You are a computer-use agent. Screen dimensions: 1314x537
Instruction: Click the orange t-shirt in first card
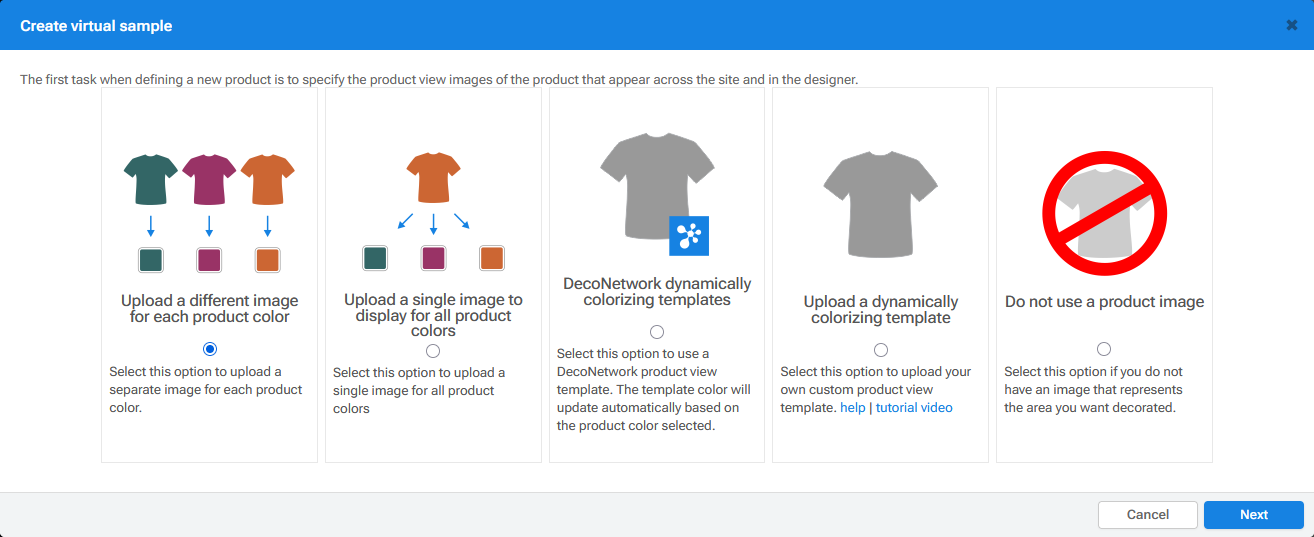point(268,180)
